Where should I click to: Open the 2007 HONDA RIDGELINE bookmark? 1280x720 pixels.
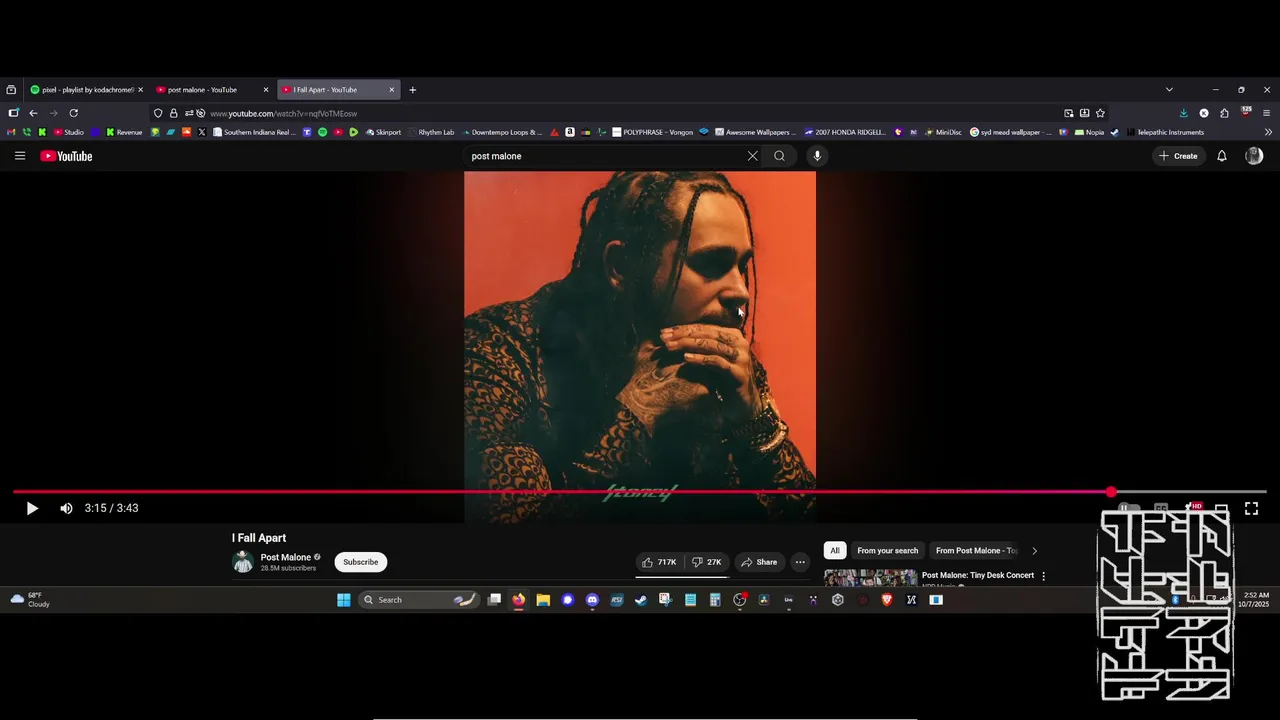click(845, 132)
